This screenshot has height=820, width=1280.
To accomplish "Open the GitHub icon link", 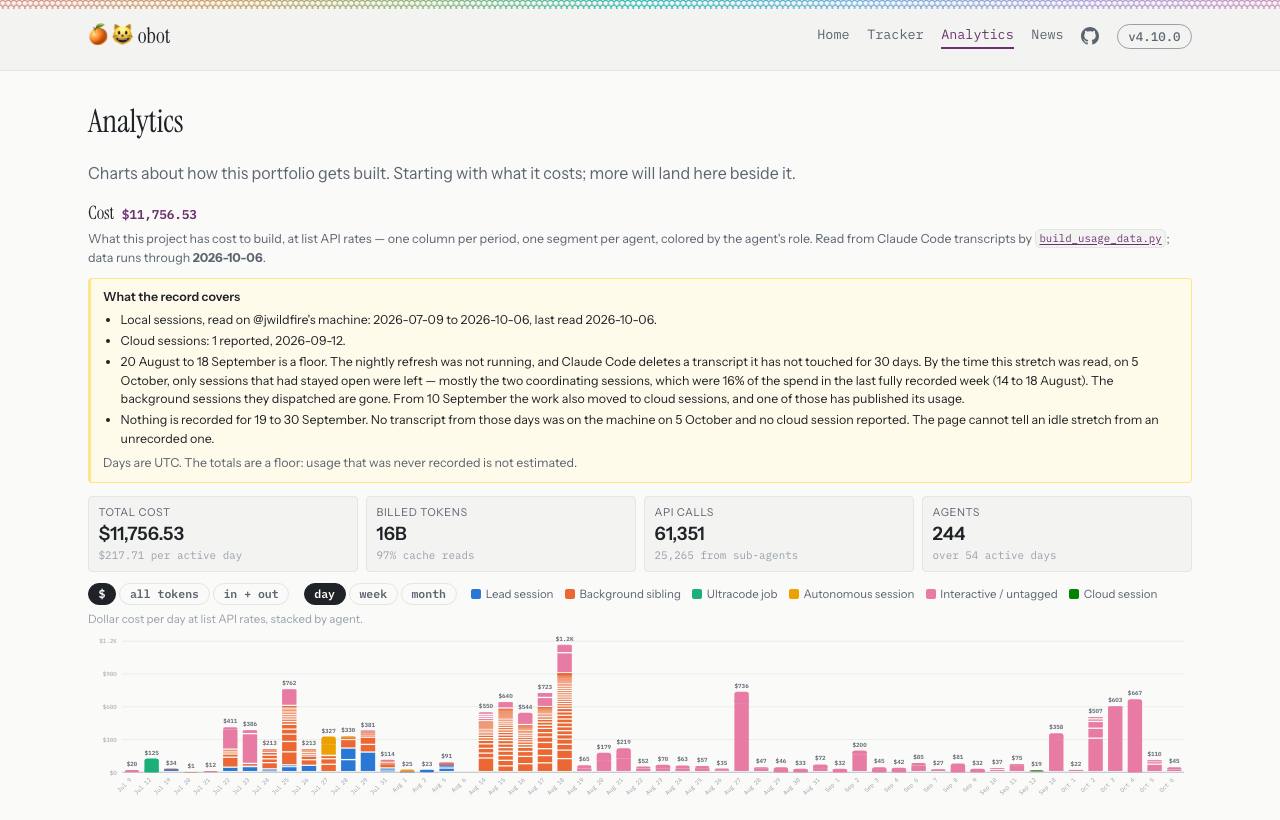I will click(x=1090, y=36).
